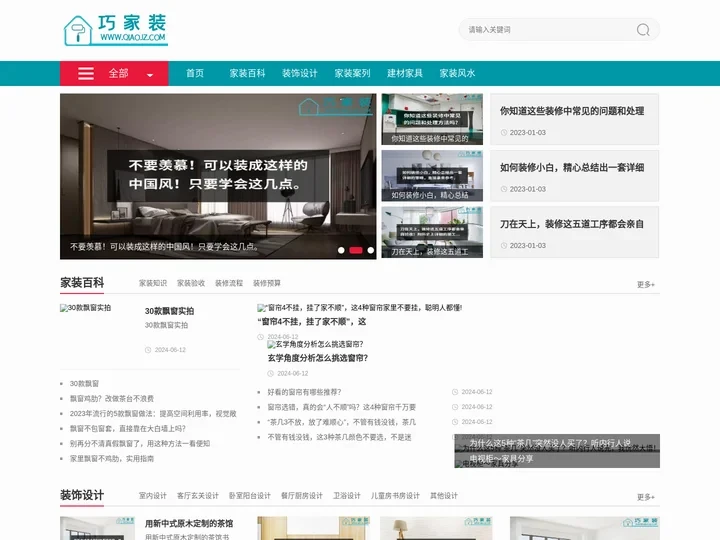Open thumbnail 你知道这些装修中常见的
The height and width of the screenshot is (540, 720).
coord(432,119)
